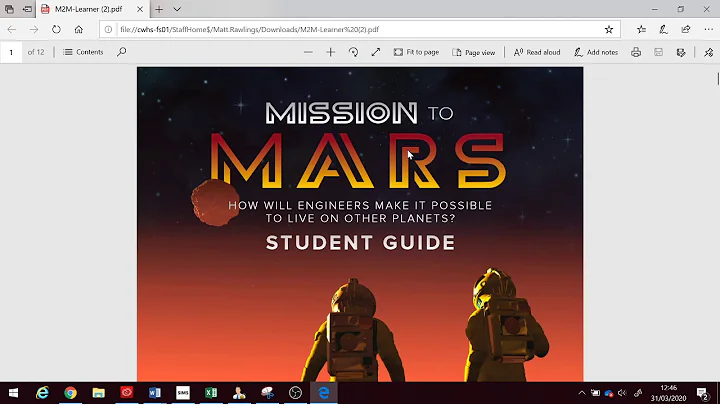Image resolution: width=720 pixels, height=404 pixels.
Task: Enter full screen PDF view
Action: click(x=376, y=52)
